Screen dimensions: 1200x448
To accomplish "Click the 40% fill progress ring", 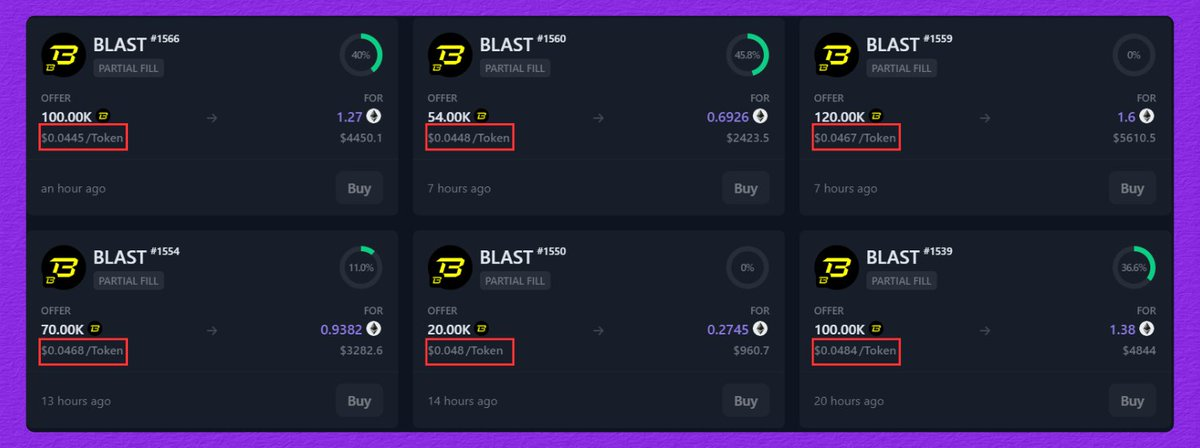I will [x=360, y=55].
